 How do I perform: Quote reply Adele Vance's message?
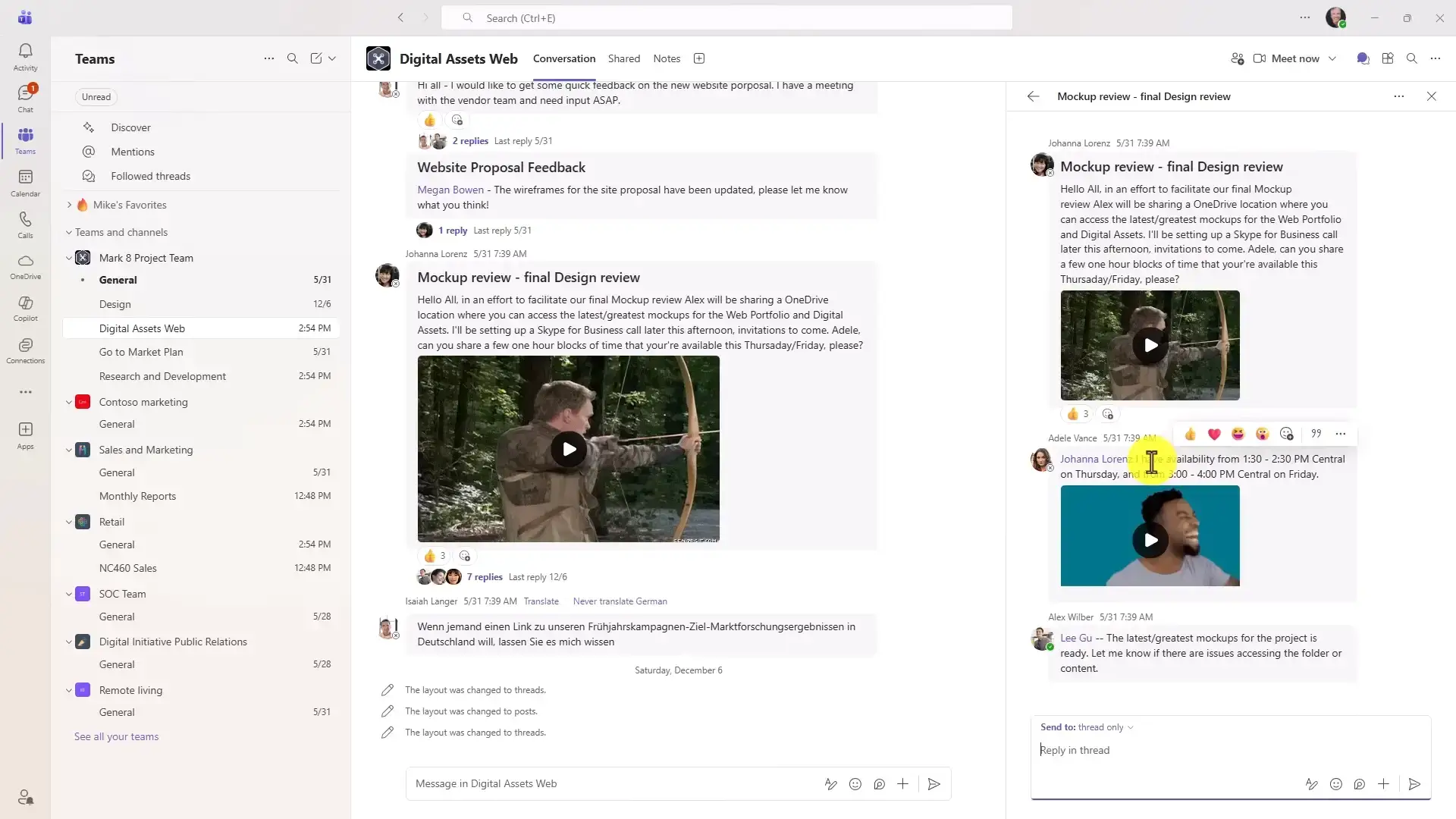tap(1316, 434)
